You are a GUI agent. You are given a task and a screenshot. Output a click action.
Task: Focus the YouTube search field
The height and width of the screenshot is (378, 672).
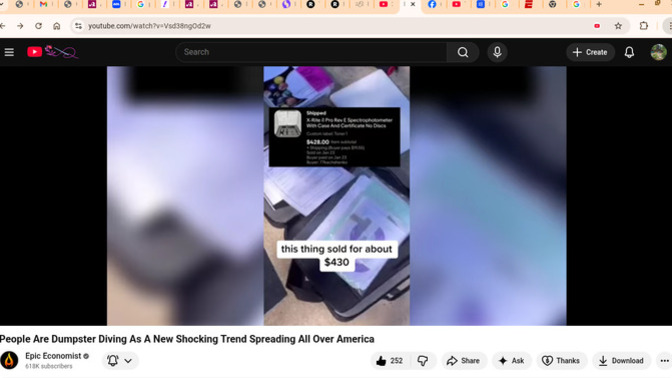pyautogui.click(x=312, y=52)
